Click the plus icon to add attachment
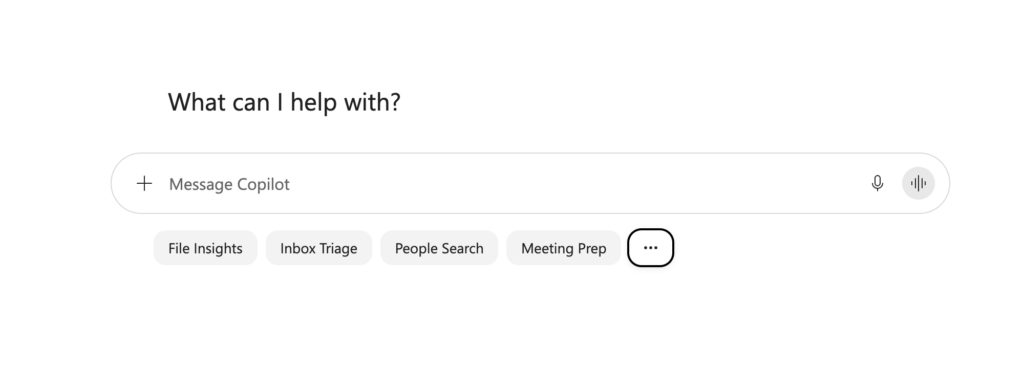 144,183
